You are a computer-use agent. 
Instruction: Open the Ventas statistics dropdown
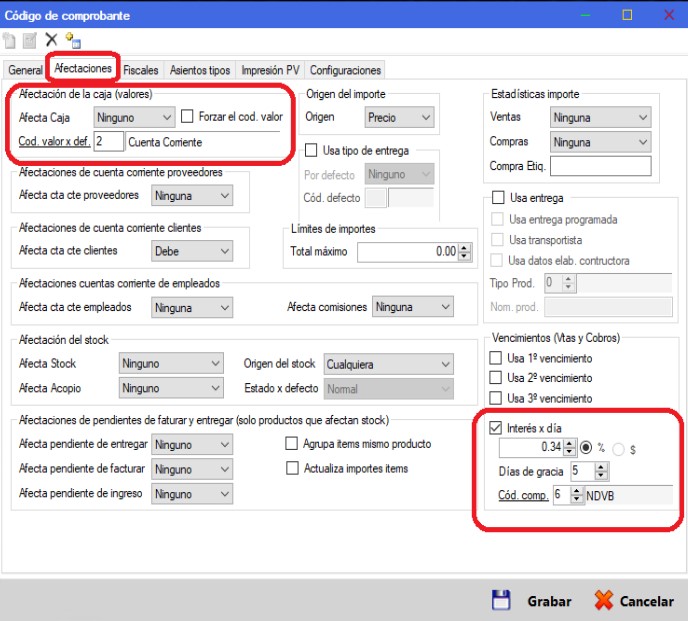(x=600, y=118)
